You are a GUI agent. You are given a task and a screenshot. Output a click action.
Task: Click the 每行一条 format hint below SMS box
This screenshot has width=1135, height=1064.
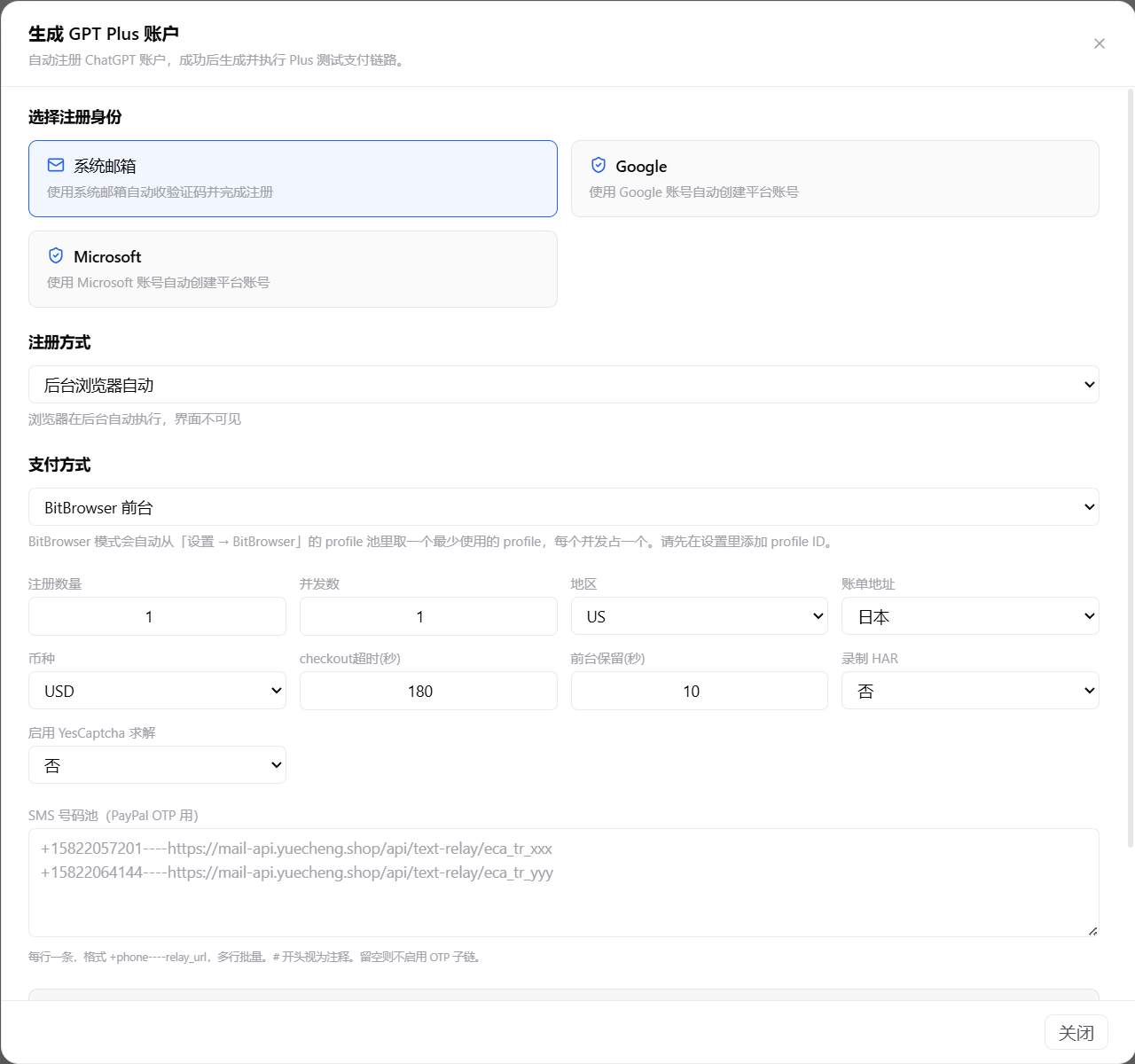click(x=256, y=957)
